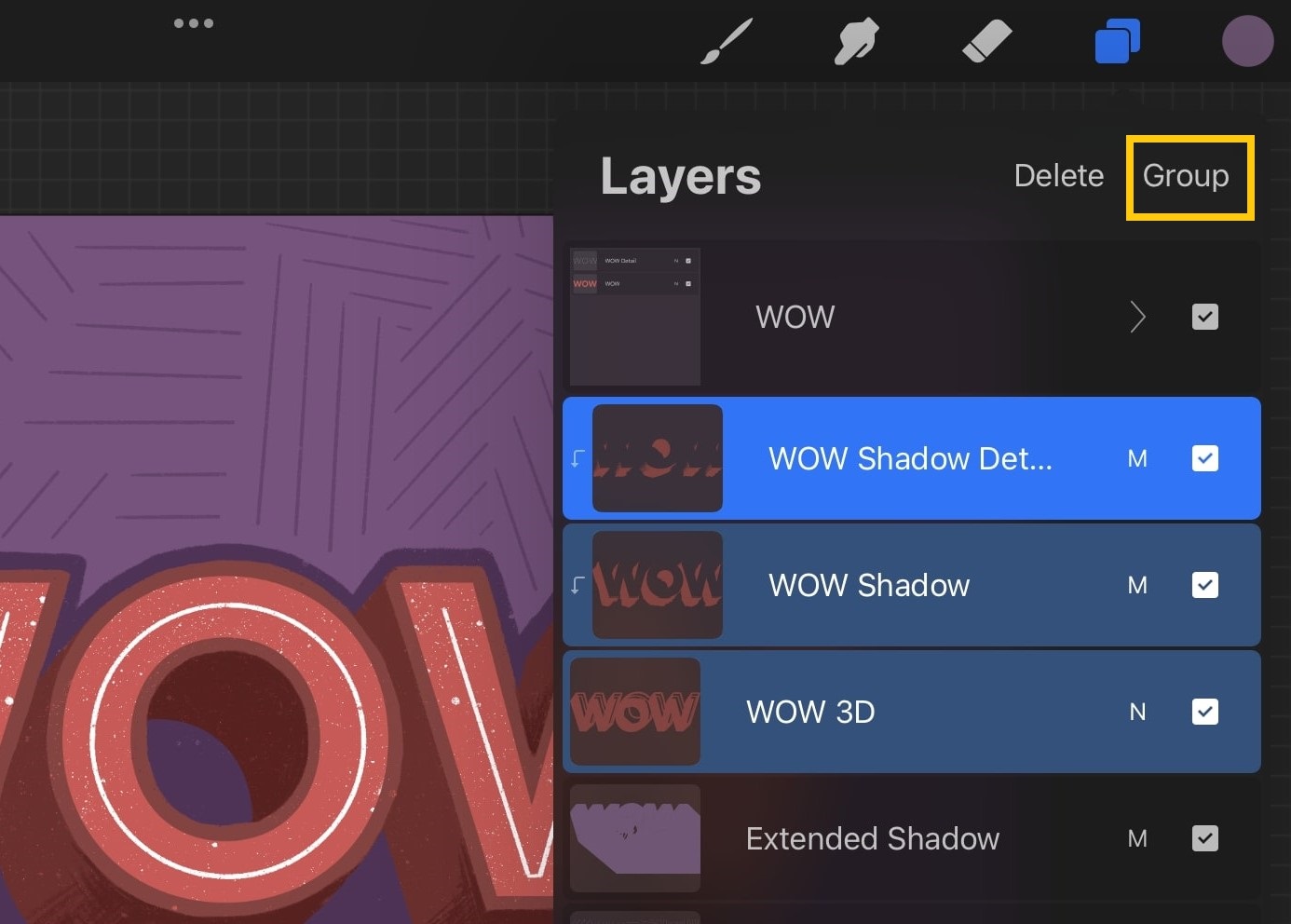1291x924 pixels.
Task: Tap the purple color swatch in the toolbar
Action: point(1248,40)
